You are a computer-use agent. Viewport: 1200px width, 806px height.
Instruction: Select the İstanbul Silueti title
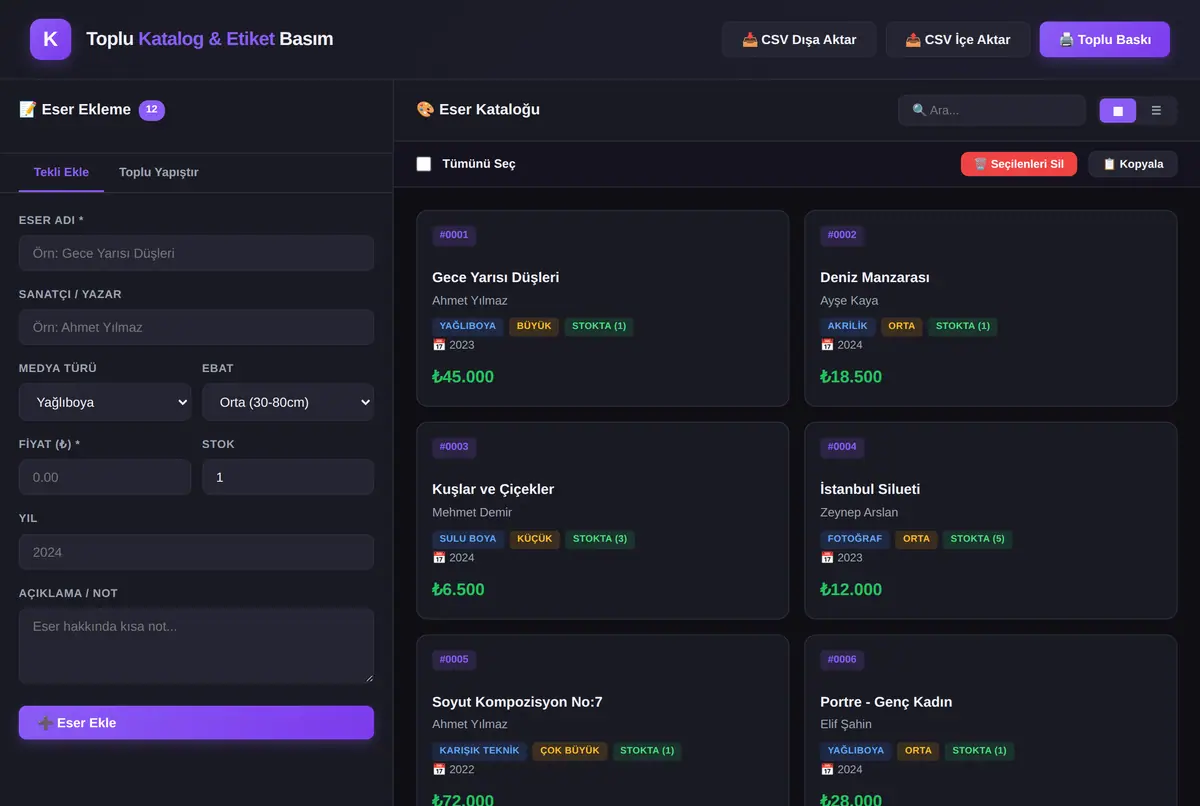pos(870,489)
